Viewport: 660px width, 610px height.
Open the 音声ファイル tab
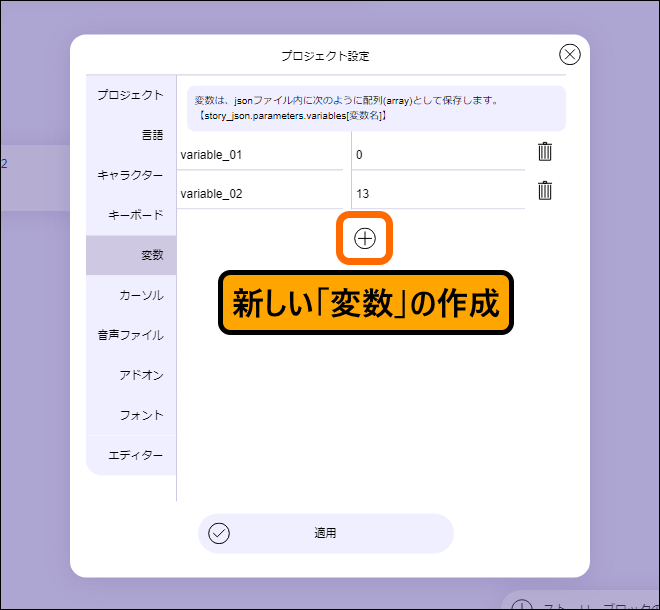[131, 335]
